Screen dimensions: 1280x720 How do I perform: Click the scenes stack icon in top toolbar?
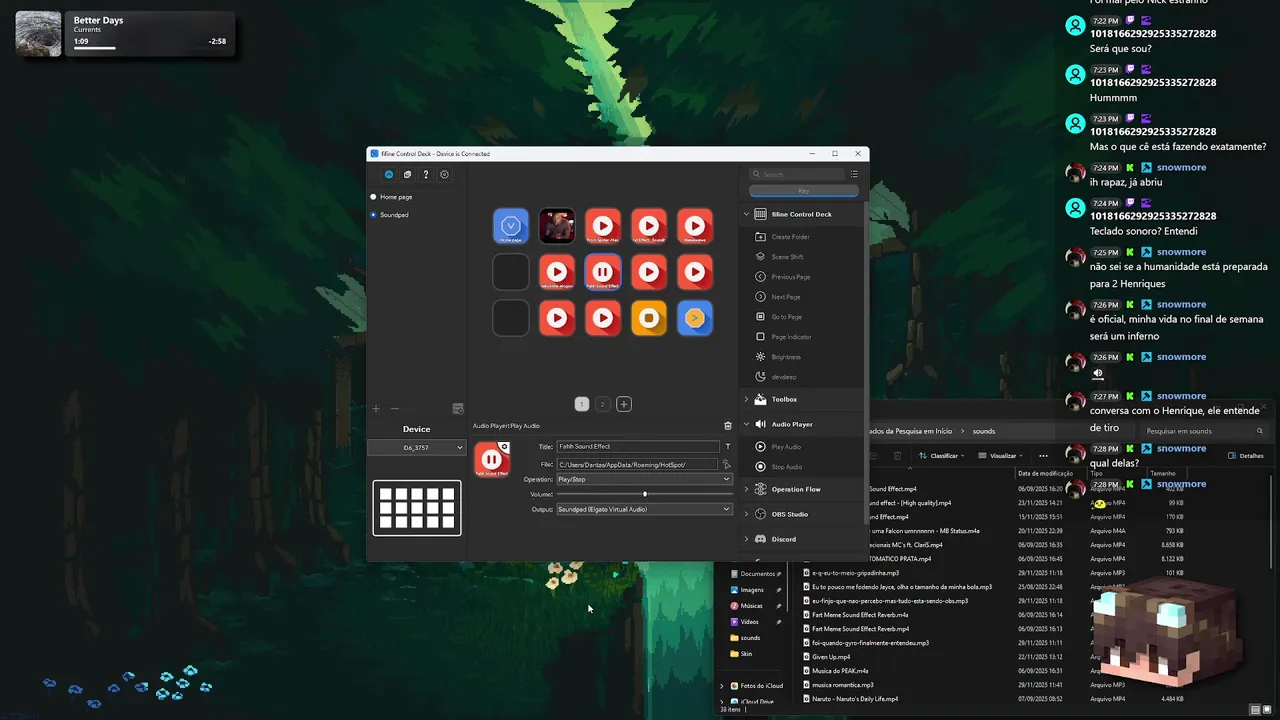coord(407,174)
